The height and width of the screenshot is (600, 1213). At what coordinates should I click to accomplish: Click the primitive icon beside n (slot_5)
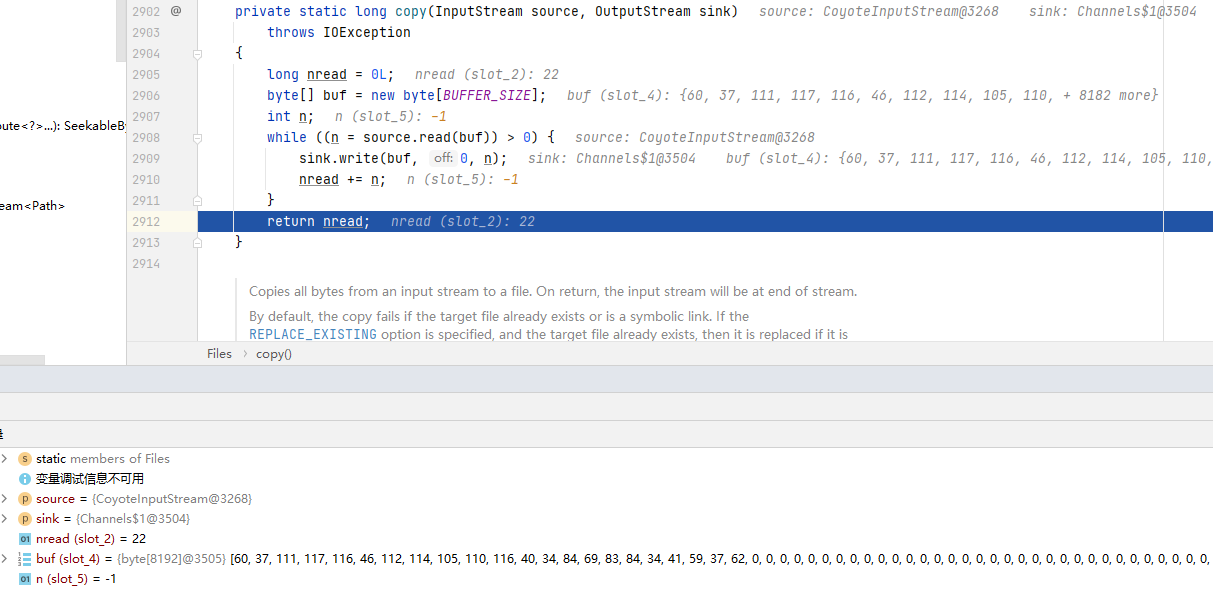[25, 578]
